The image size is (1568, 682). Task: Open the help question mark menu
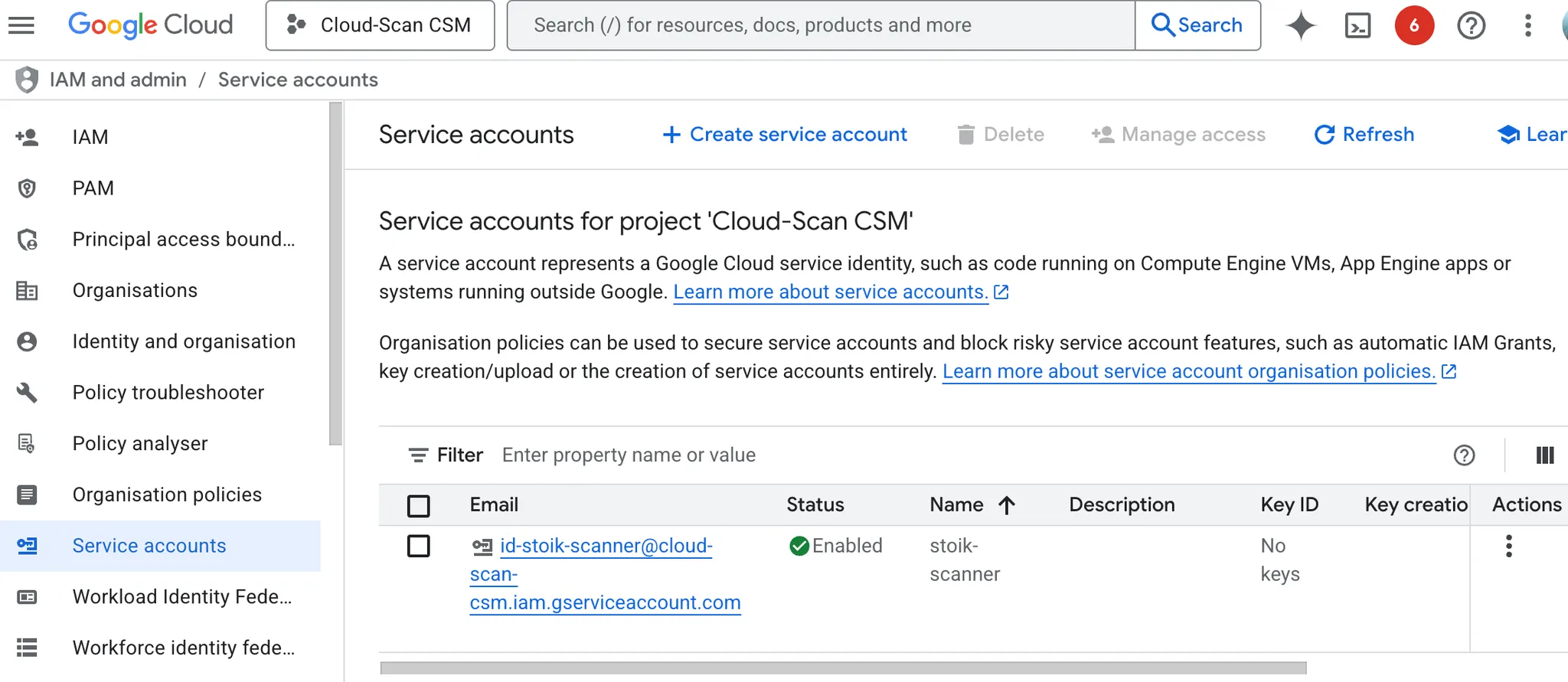coord(1471,25)
